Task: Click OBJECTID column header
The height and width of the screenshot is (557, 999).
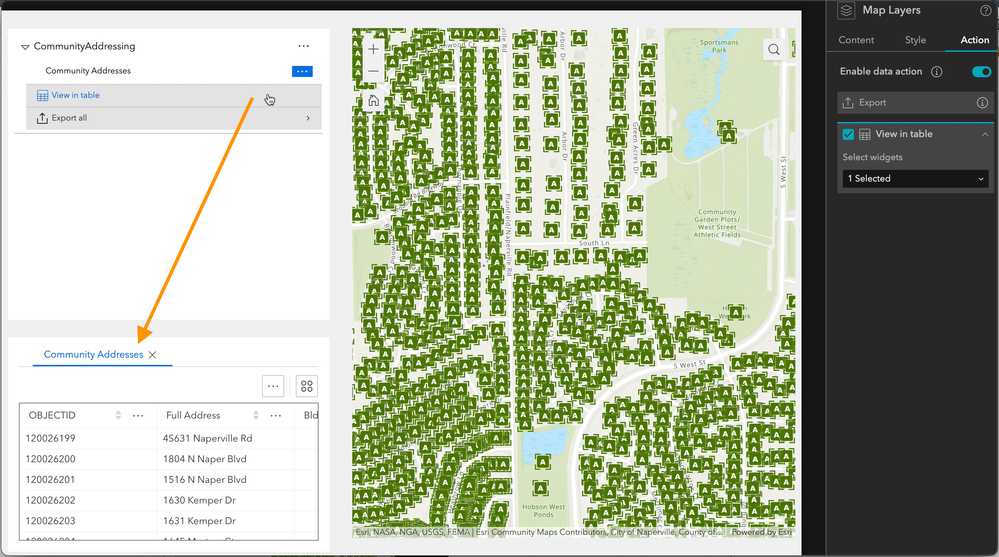Action: pyautogui.click(x=52, y=416)
